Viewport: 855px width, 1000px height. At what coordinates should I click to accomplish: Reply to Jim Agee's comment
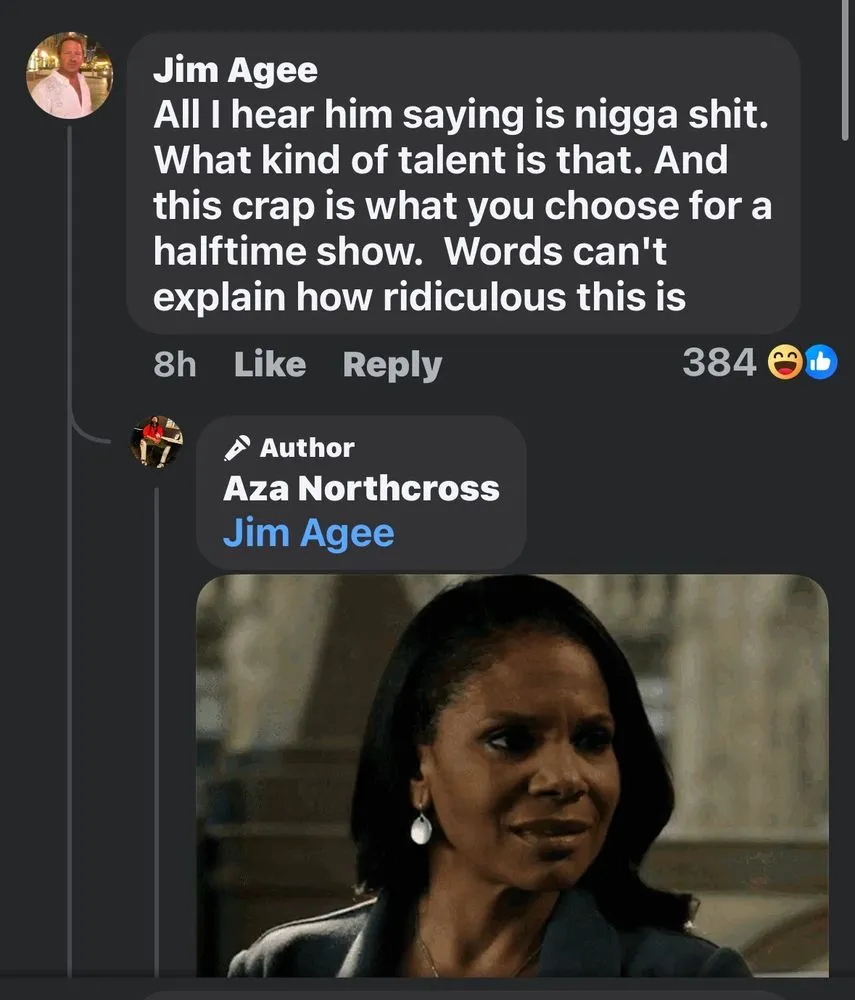[391, 364]
